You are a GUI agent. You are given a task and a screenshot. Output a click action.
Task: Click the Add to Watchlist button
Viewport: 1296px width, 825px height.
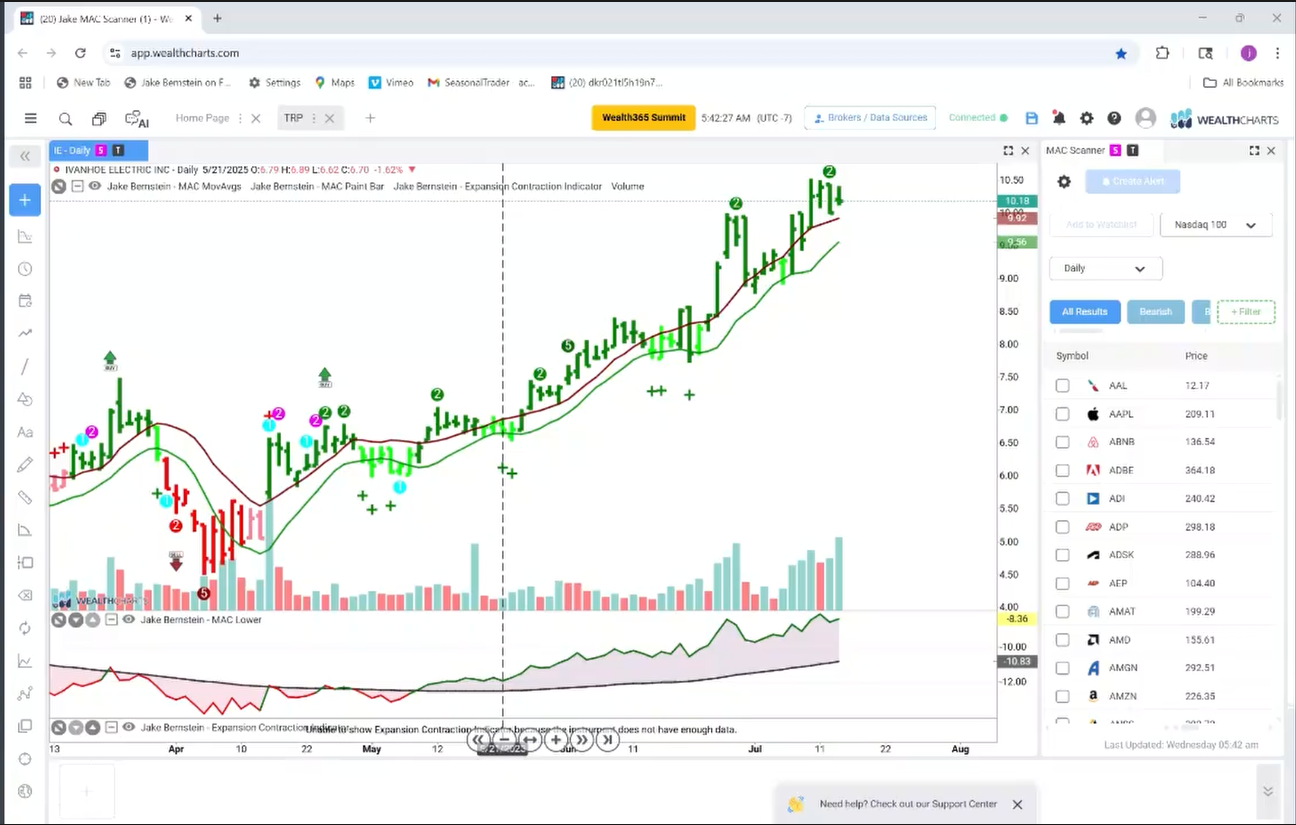1101,225
